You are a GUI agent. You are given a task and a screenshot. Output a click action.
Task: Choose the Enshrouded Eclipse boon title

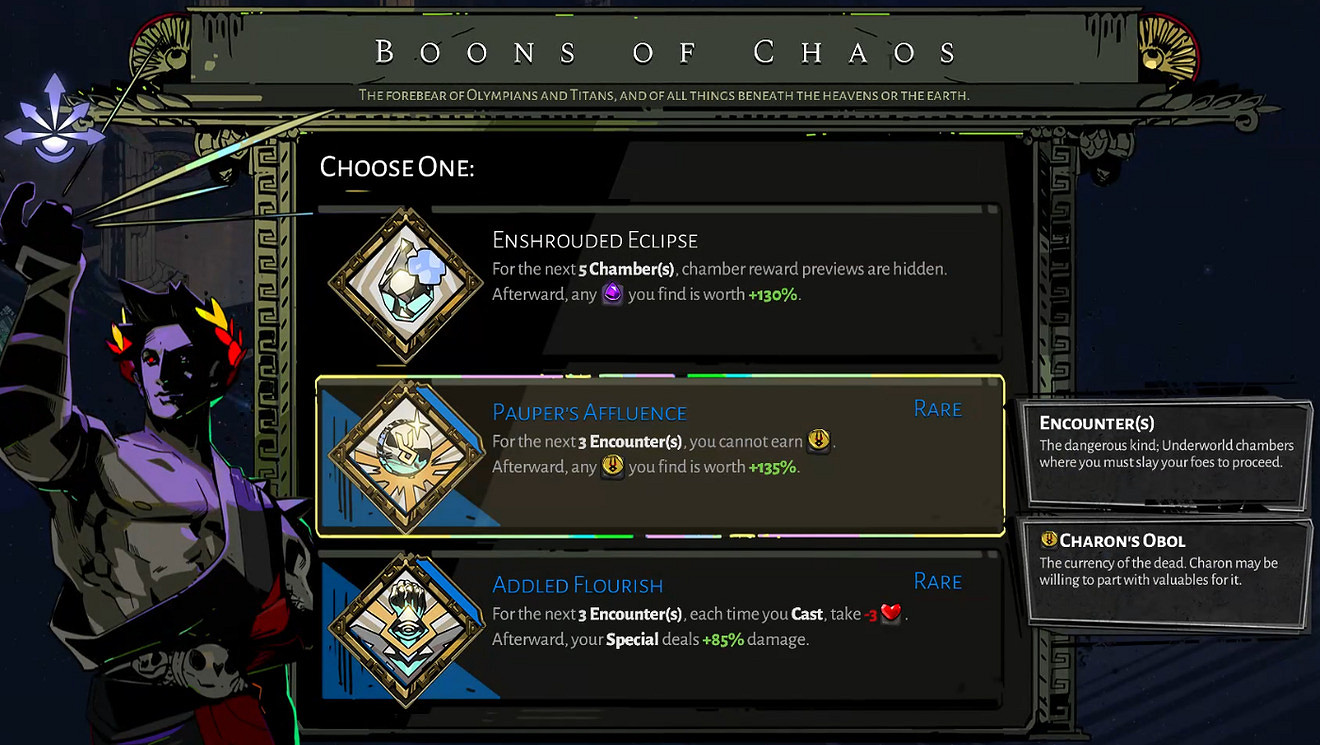(594, 240)
